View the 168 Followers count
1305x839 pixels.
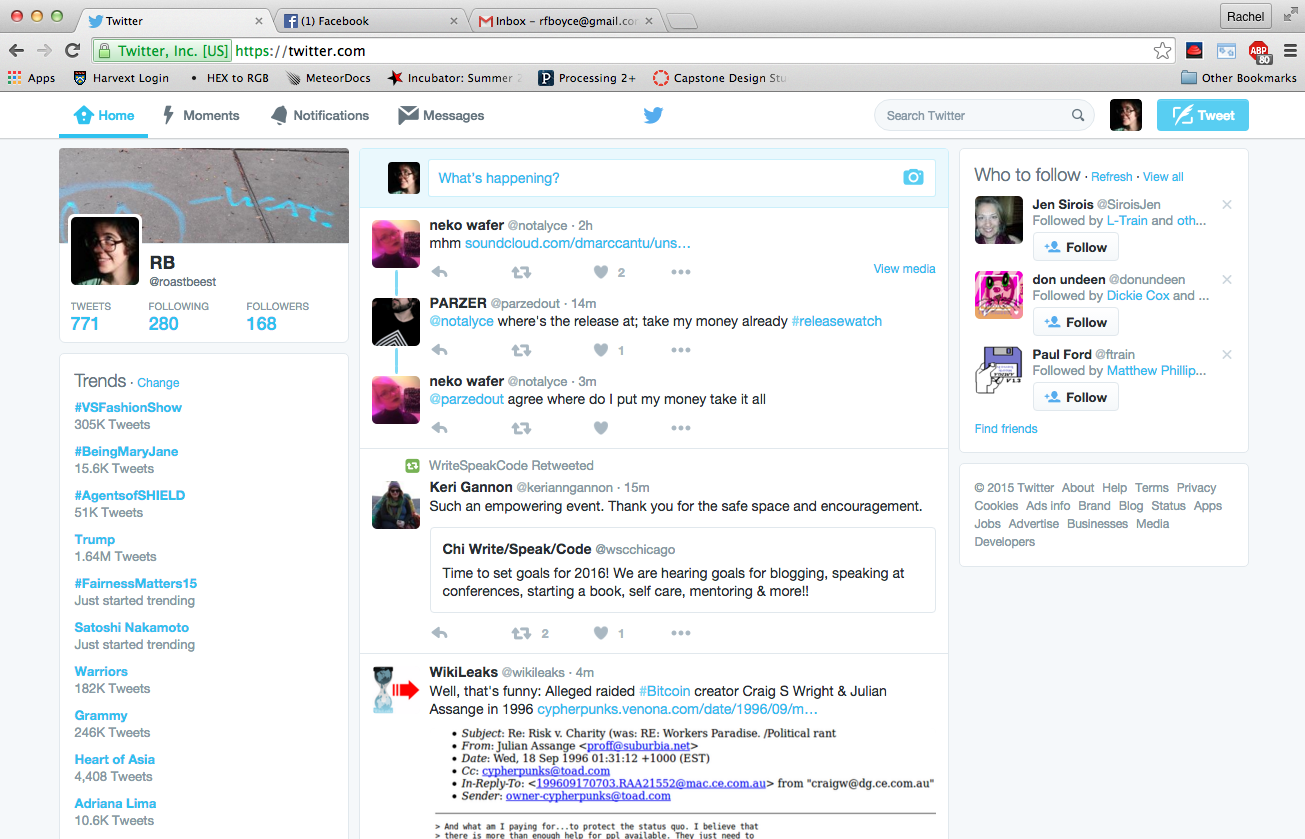tap(261, 323)
